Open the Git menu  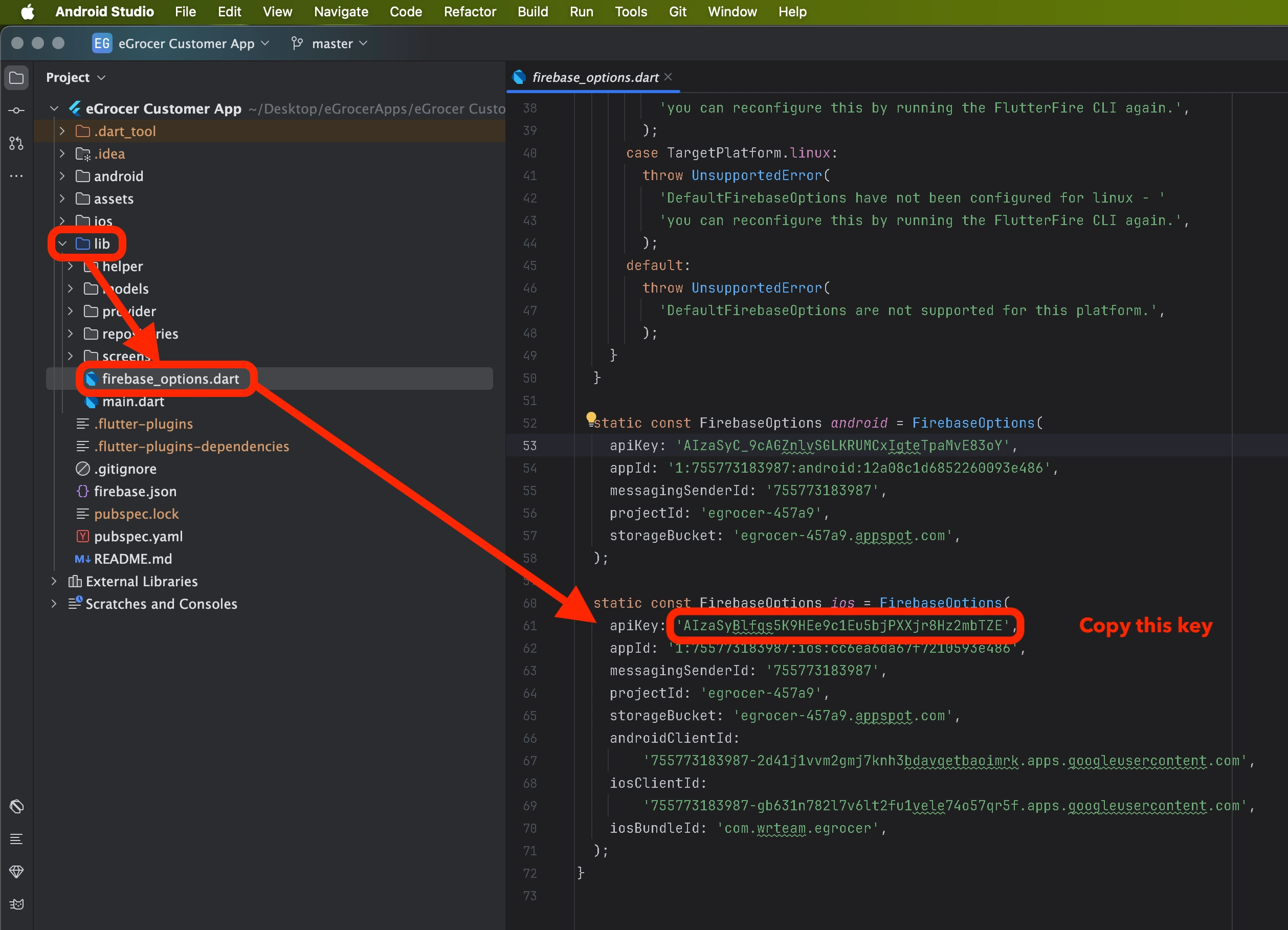tap(678, 11)
